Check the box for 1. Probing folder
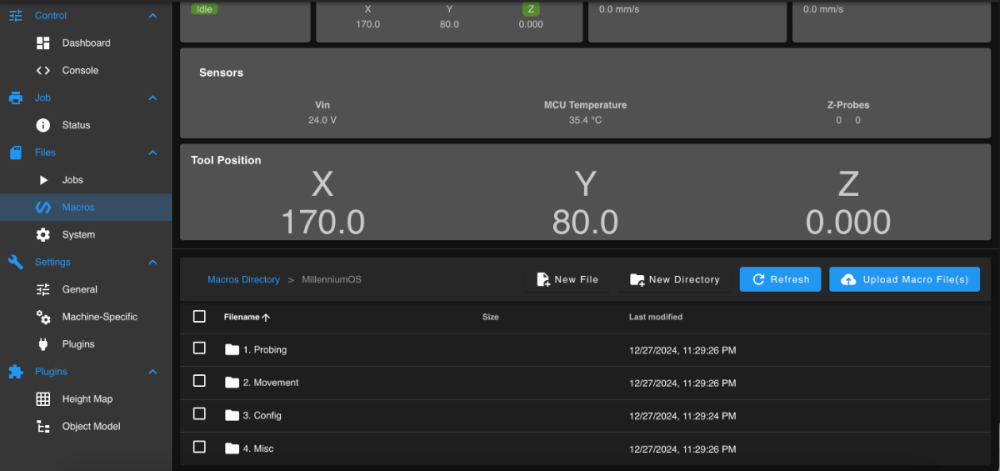The image size is (1000, 471). coord(199,348)
